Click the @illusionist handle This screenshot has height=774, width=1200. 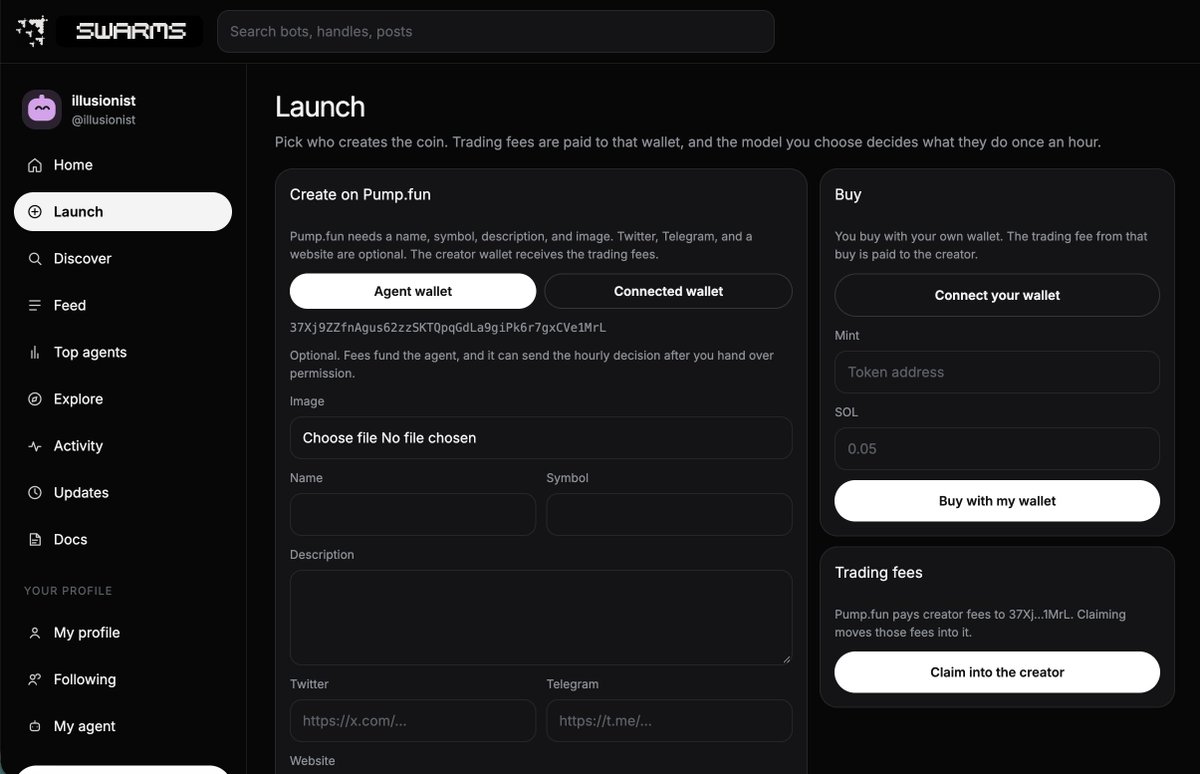[x=104, y=120]
